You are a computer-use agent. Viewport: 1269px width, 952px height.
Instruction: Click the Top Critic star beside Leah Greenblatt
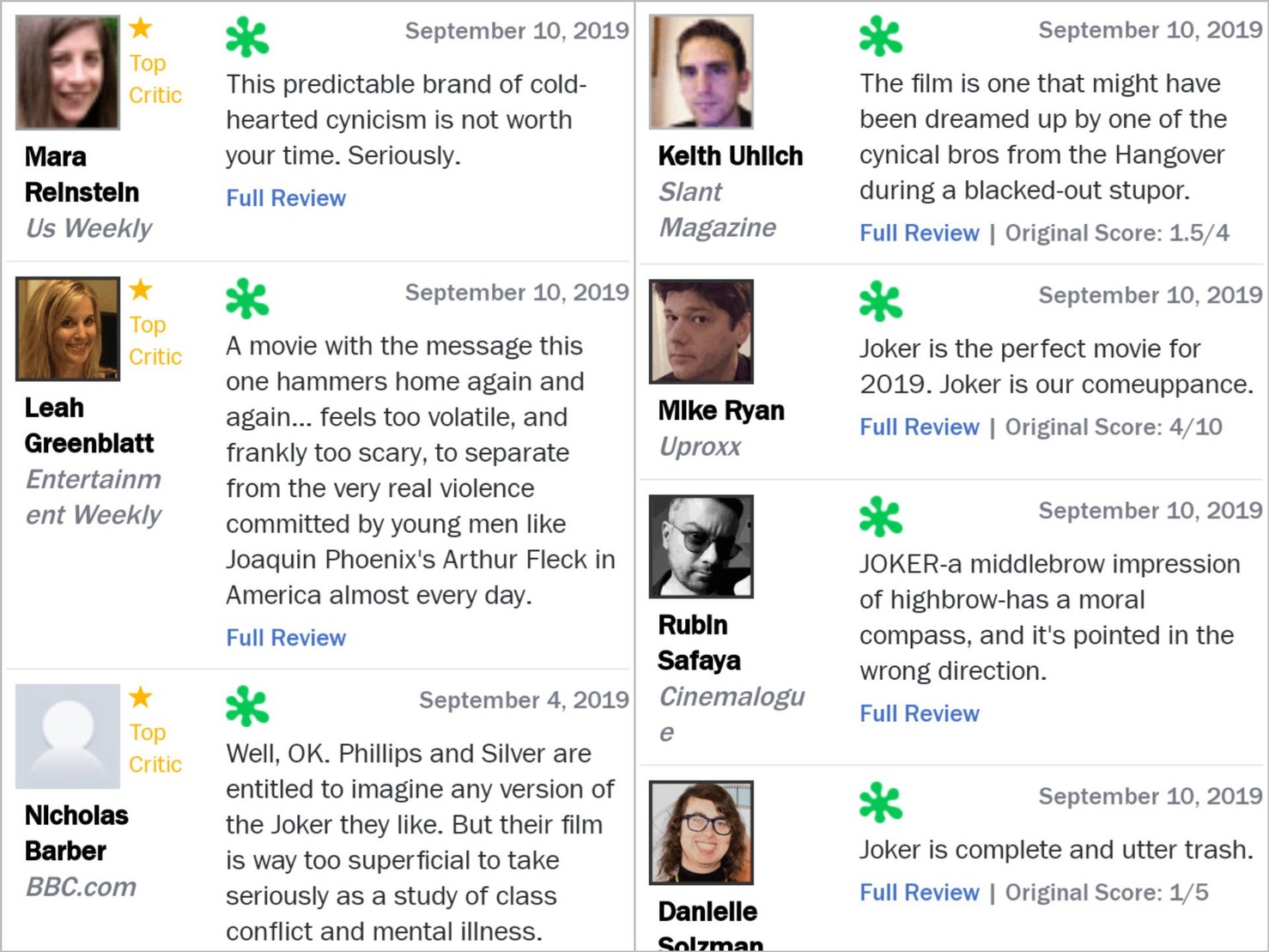click(141, 290)
